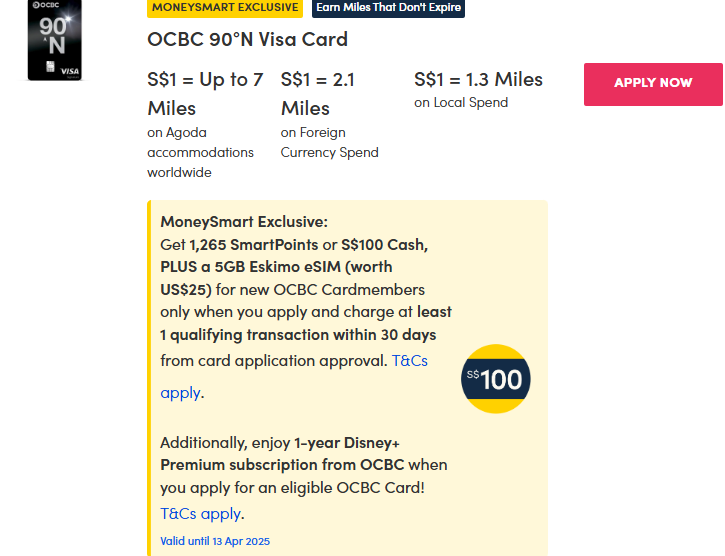
Task: Click the Earn Miles That Don't Expire tag
Action: click(388, 7)
